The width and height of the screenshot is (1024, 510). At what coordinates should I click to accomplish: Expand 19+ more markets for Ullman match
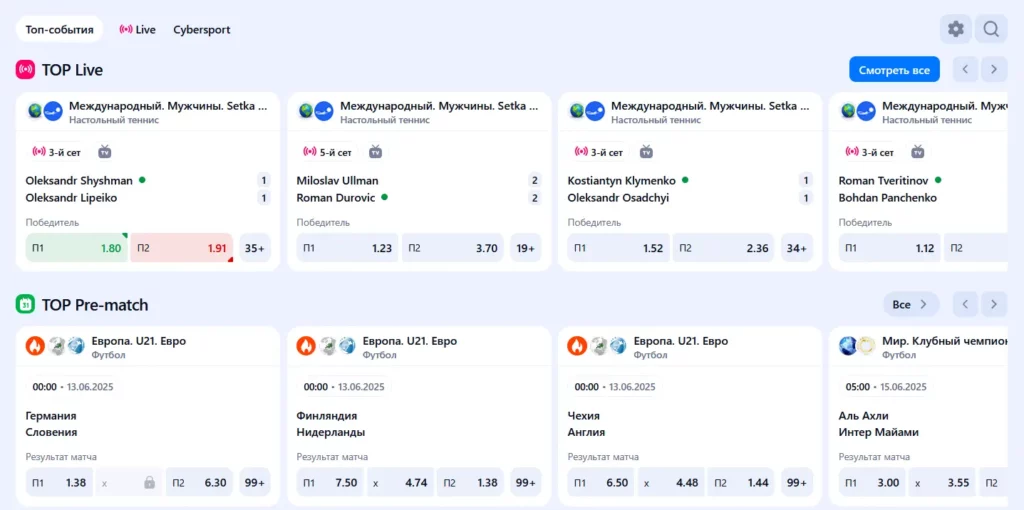point(525,248)
